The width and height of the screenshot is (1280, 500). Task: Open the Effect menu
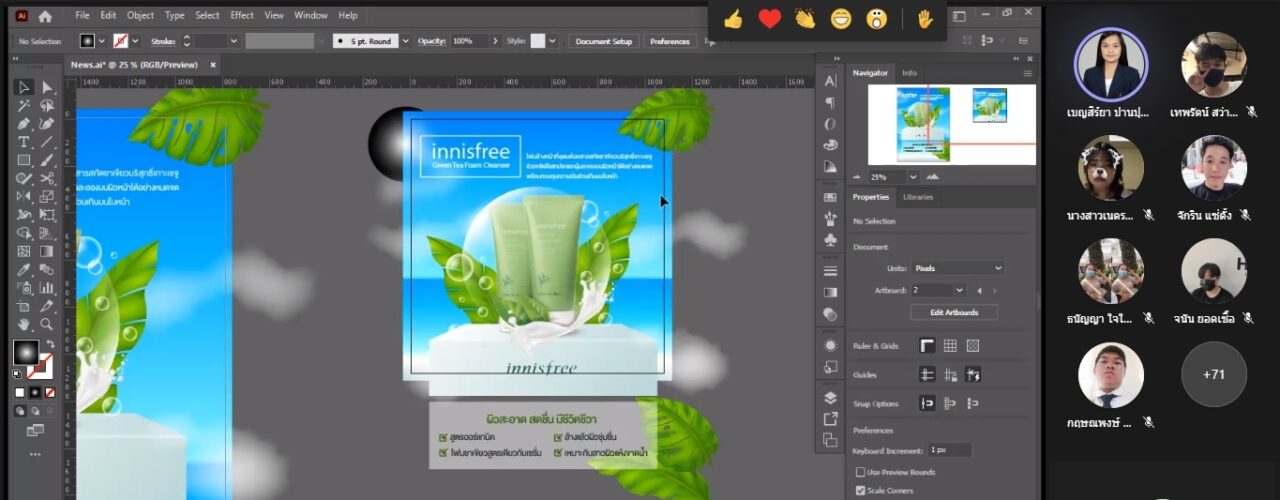242,15
